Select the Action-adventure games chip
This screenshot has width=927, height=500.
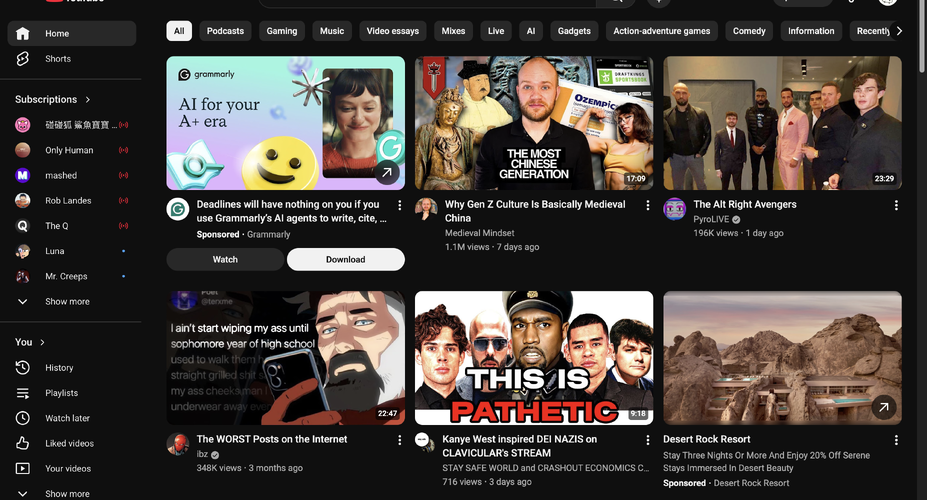pos(662,31)
